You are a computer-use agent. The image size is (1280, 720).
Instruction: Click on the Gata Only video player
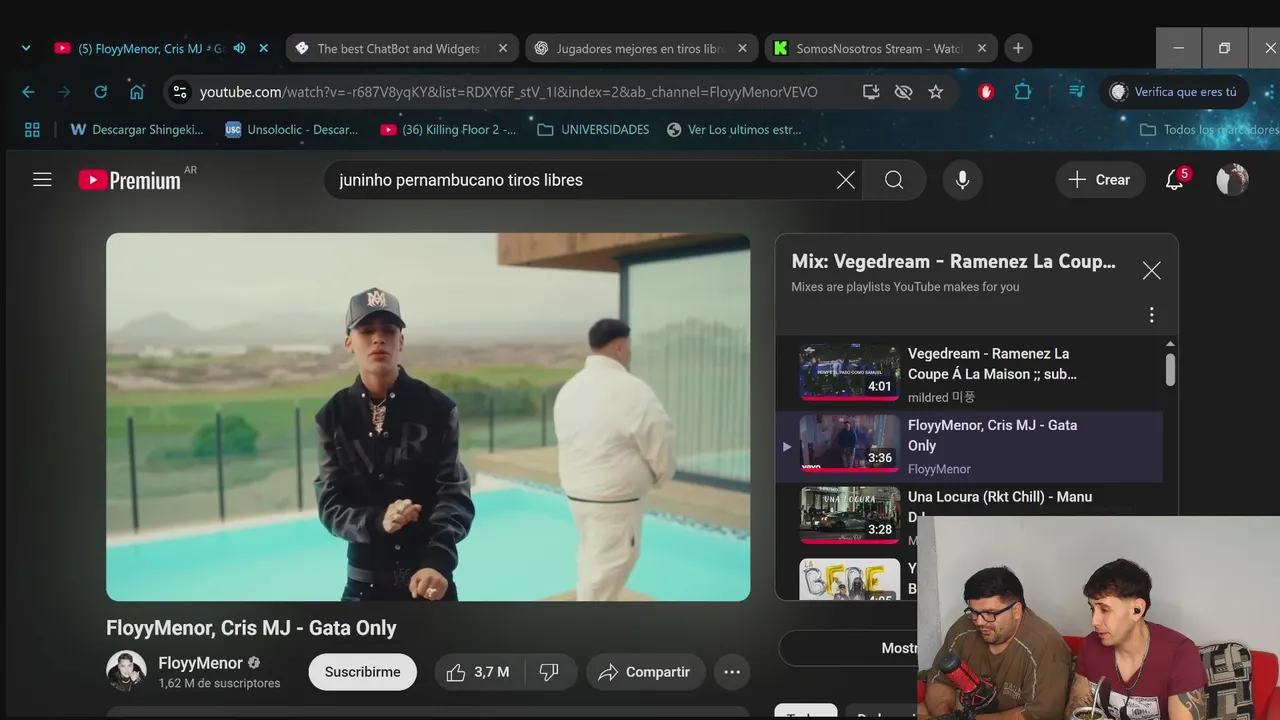pos(428,417)
